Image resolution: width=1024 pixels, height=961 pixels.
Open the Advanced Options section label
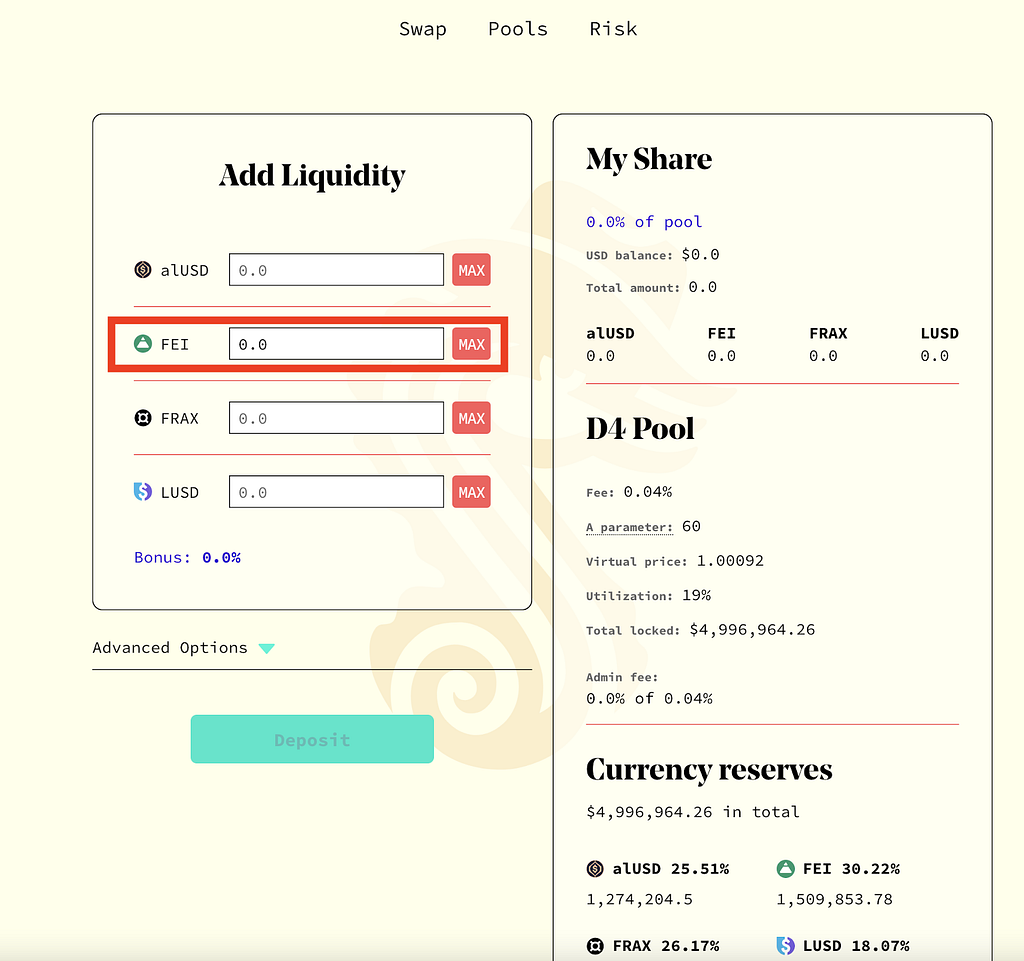point(170,648)
